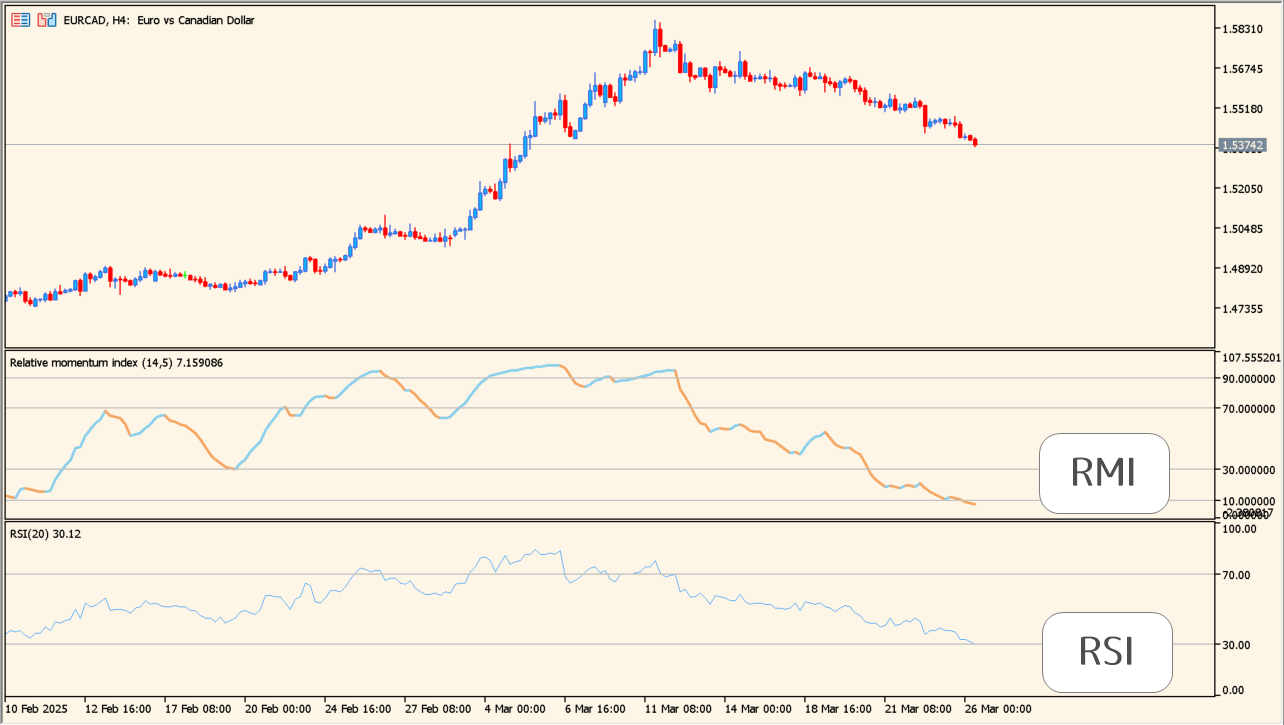The width and height of the screenshot is (1284, 725).
Task: Click the 17 Feb 08:00 time label
Action: click(x=198, y=708)
